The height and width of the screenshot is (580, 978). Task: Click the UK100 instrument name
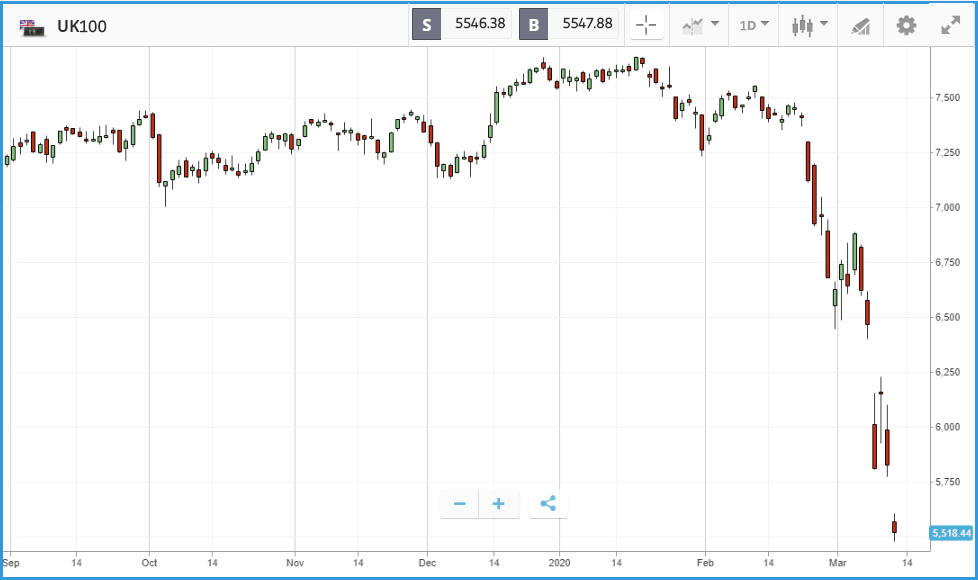(x=82, y=26)
